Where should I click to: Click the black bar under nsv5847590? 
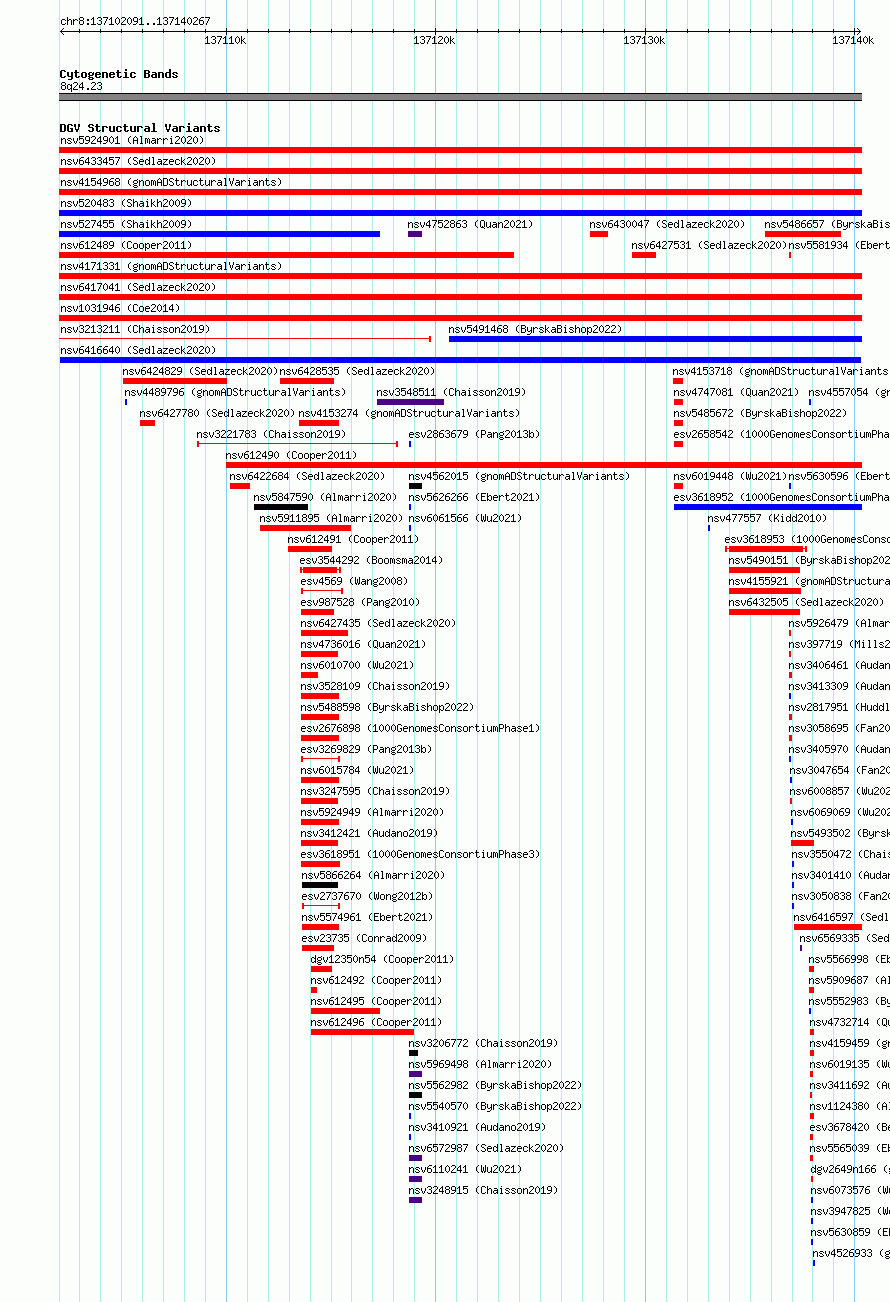tap(281, 507)
